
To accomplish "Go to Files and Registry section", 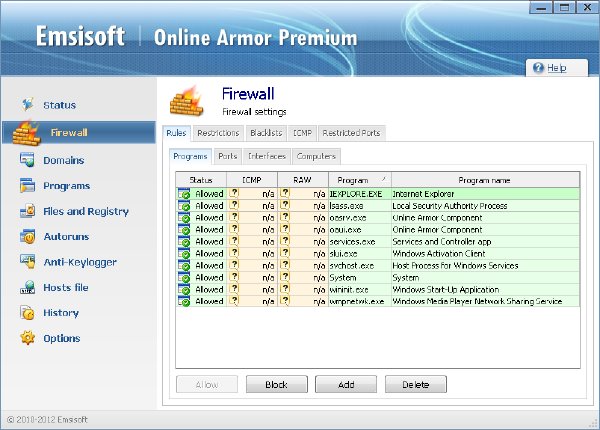I will click(86, 212).
